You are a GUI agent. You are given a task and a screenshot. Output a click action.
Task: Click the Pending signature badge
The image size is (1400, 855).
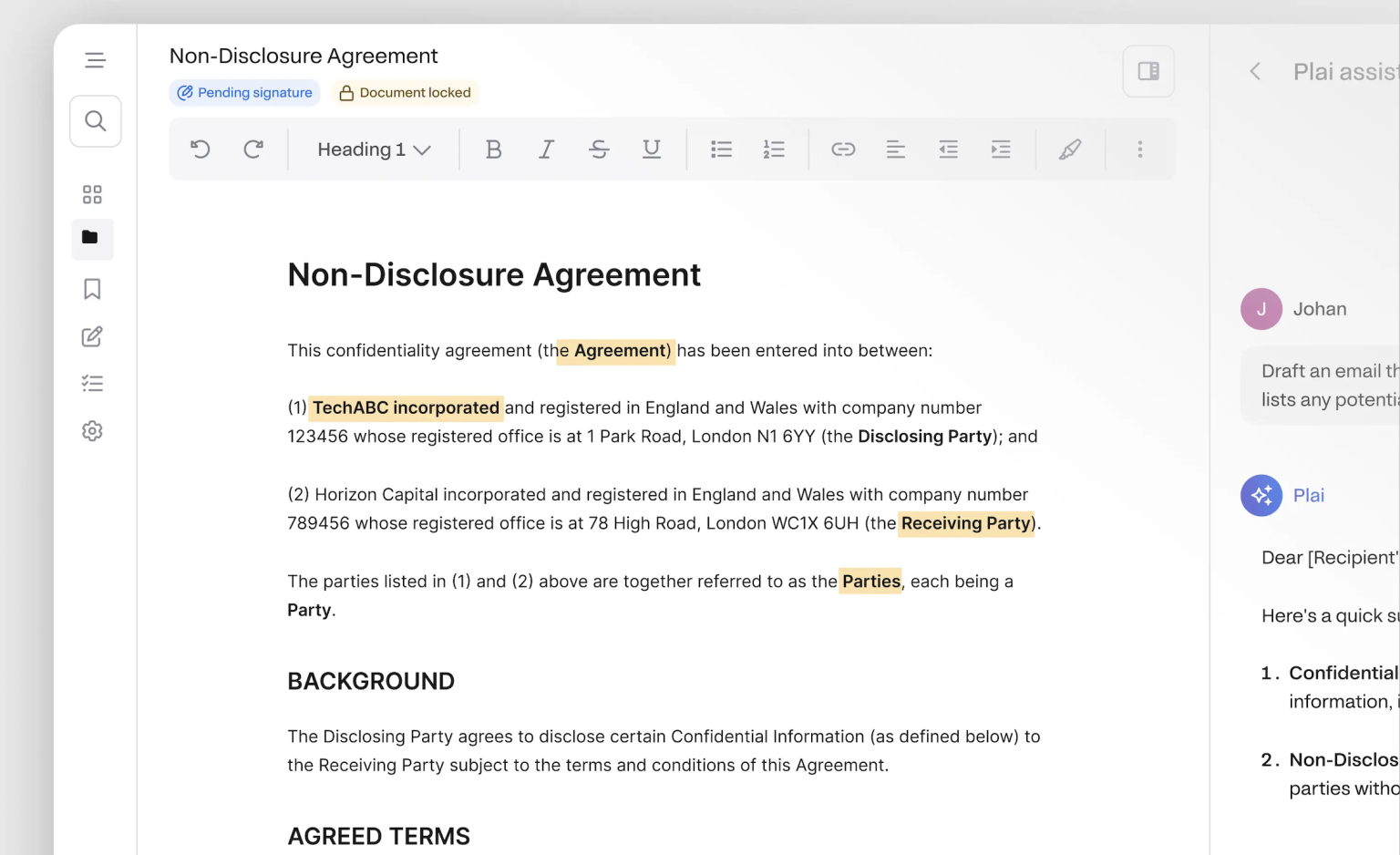pyautogui.click(x=244, y=93)
